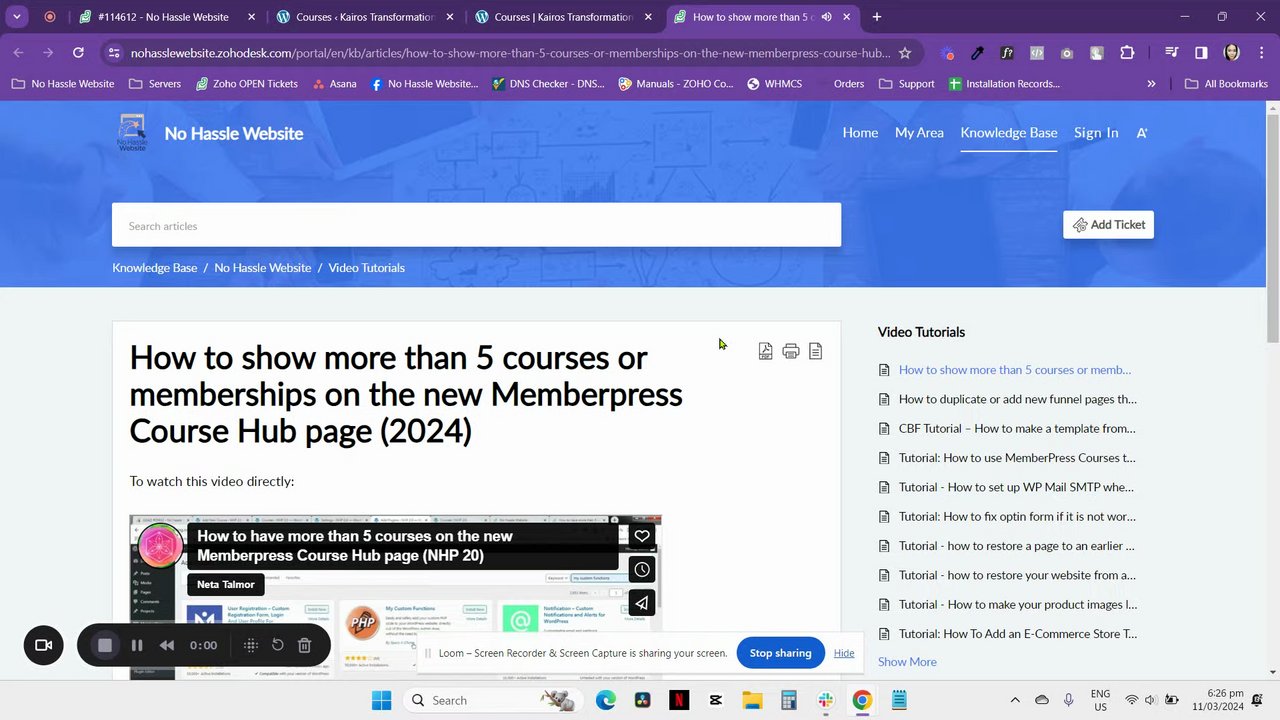Switch to the Courses ‹ Kairos Transformation tab
This screenshot has width=1280, height=720.
[365, 17]
